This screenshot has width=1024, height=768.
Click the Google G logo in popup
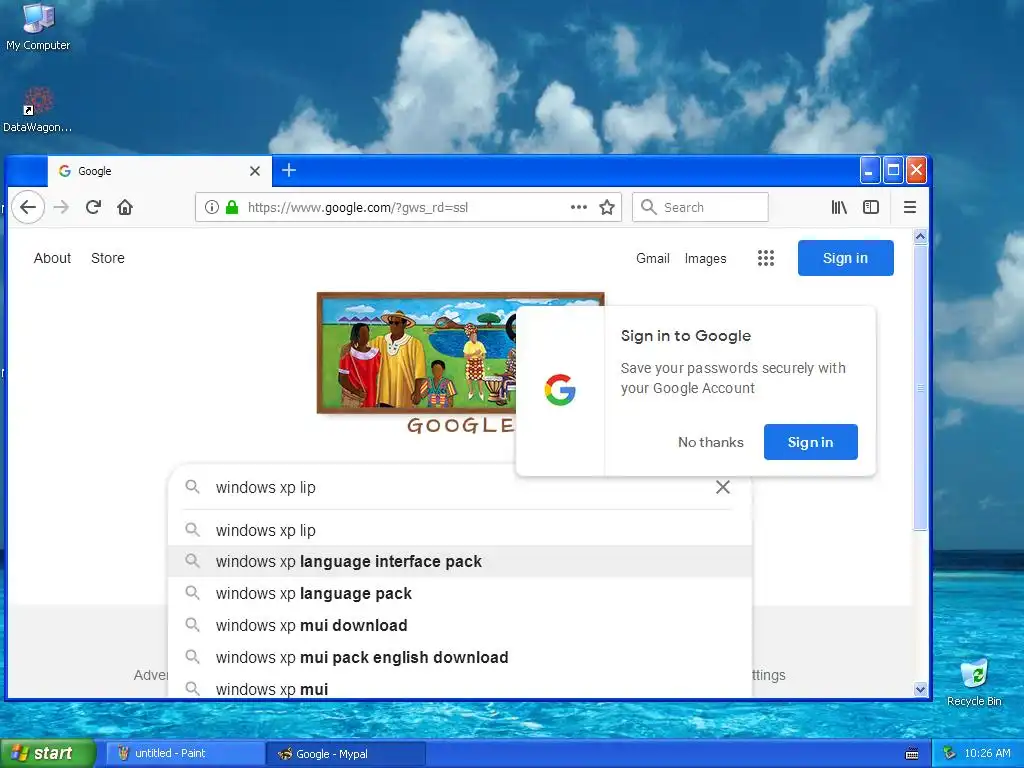(560, 390)
